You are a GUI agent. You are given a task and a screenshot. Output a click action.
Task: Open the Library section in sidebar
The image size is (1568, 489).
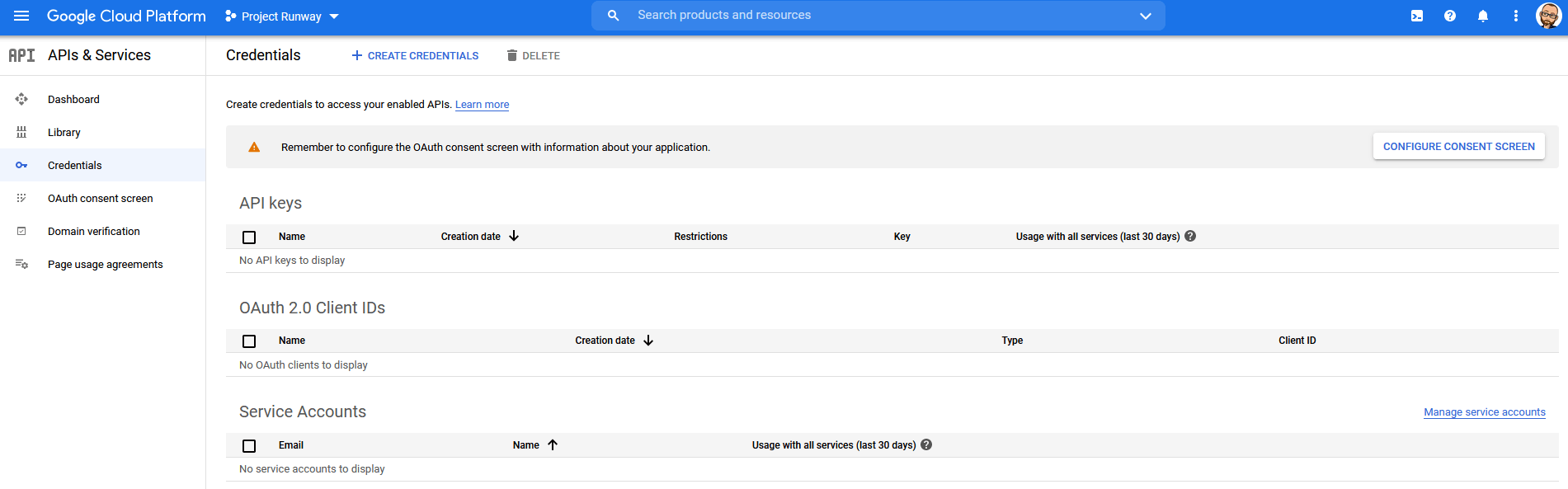tap(64, 132)
